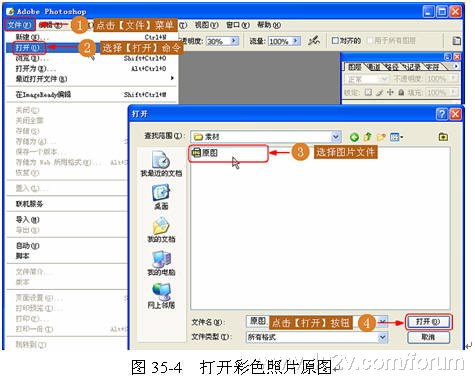Toggle lock image pixels brush icon
The width and height of the screenshot is (475, 379).
(379, 92)
